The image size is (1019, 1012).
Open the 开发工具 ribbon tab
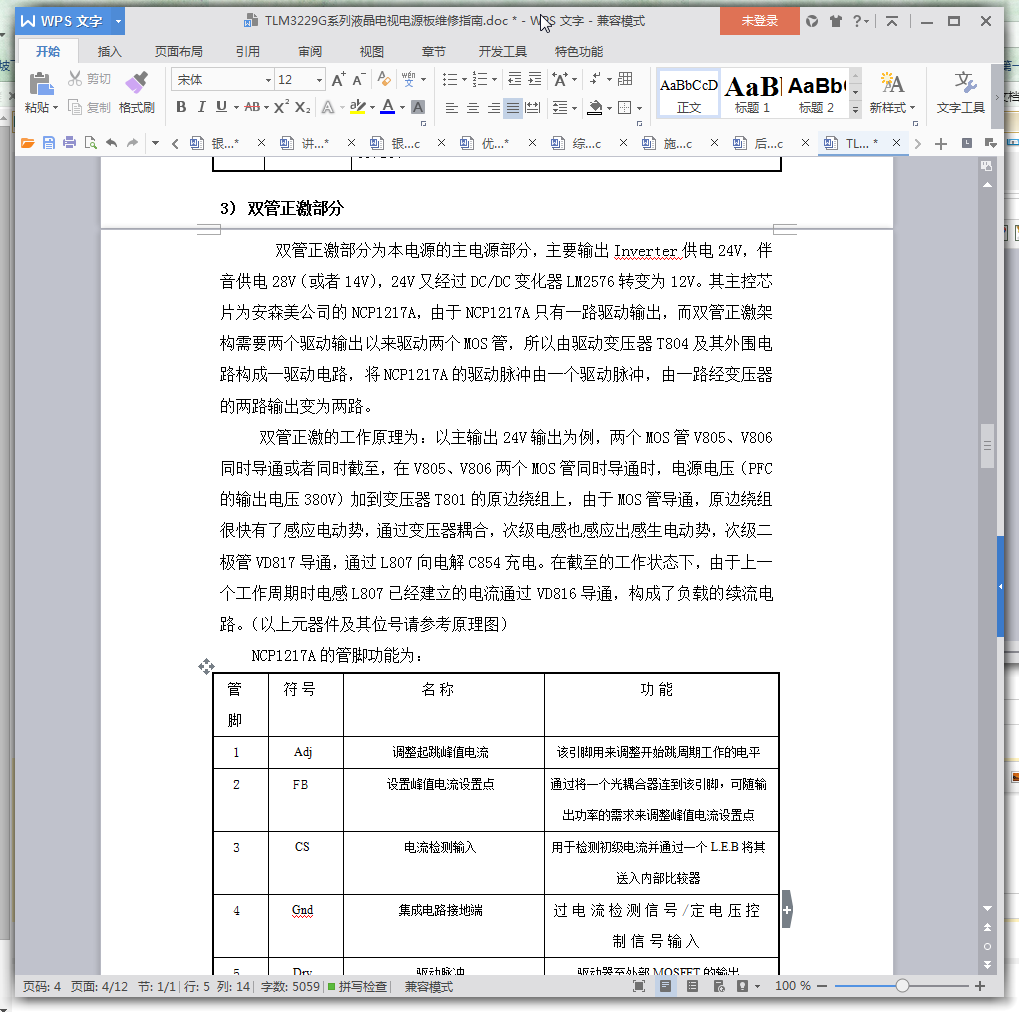coord(502,51)
